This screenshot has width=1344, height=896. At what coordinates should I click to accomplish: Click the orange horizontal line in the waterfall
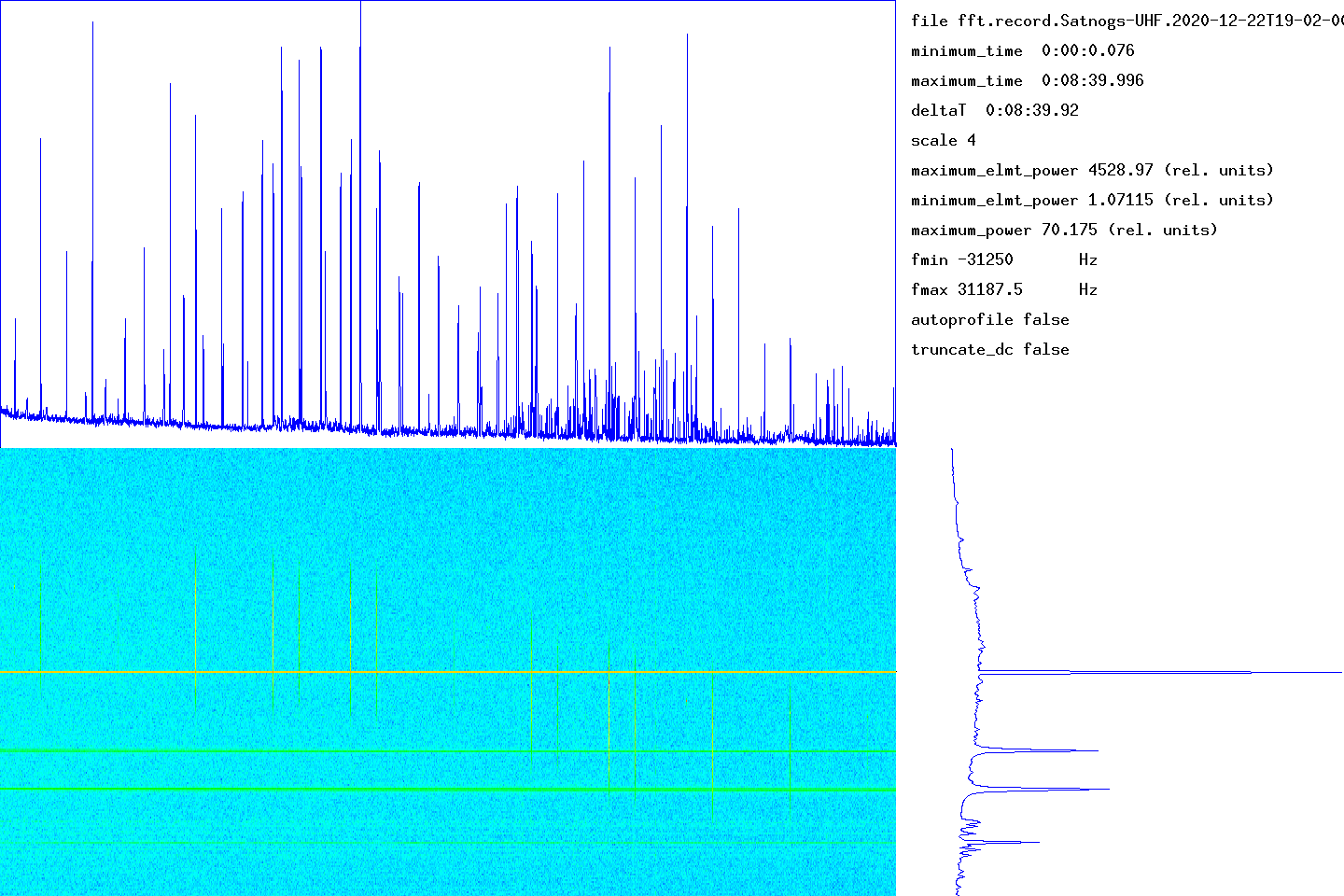[448, 672]
